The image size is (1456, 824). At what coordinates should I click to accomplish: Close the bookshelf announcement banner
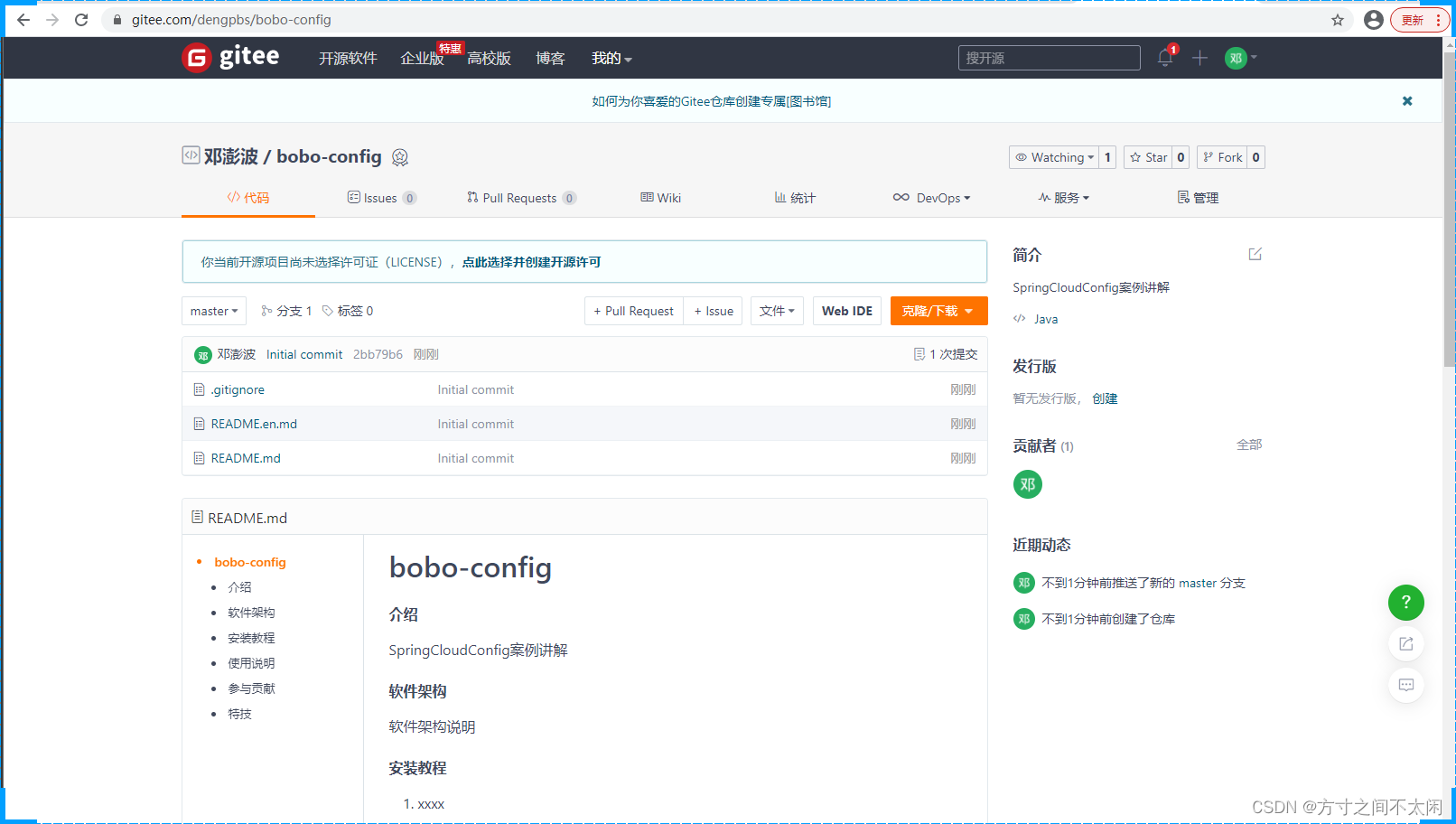click(1407, 101)
